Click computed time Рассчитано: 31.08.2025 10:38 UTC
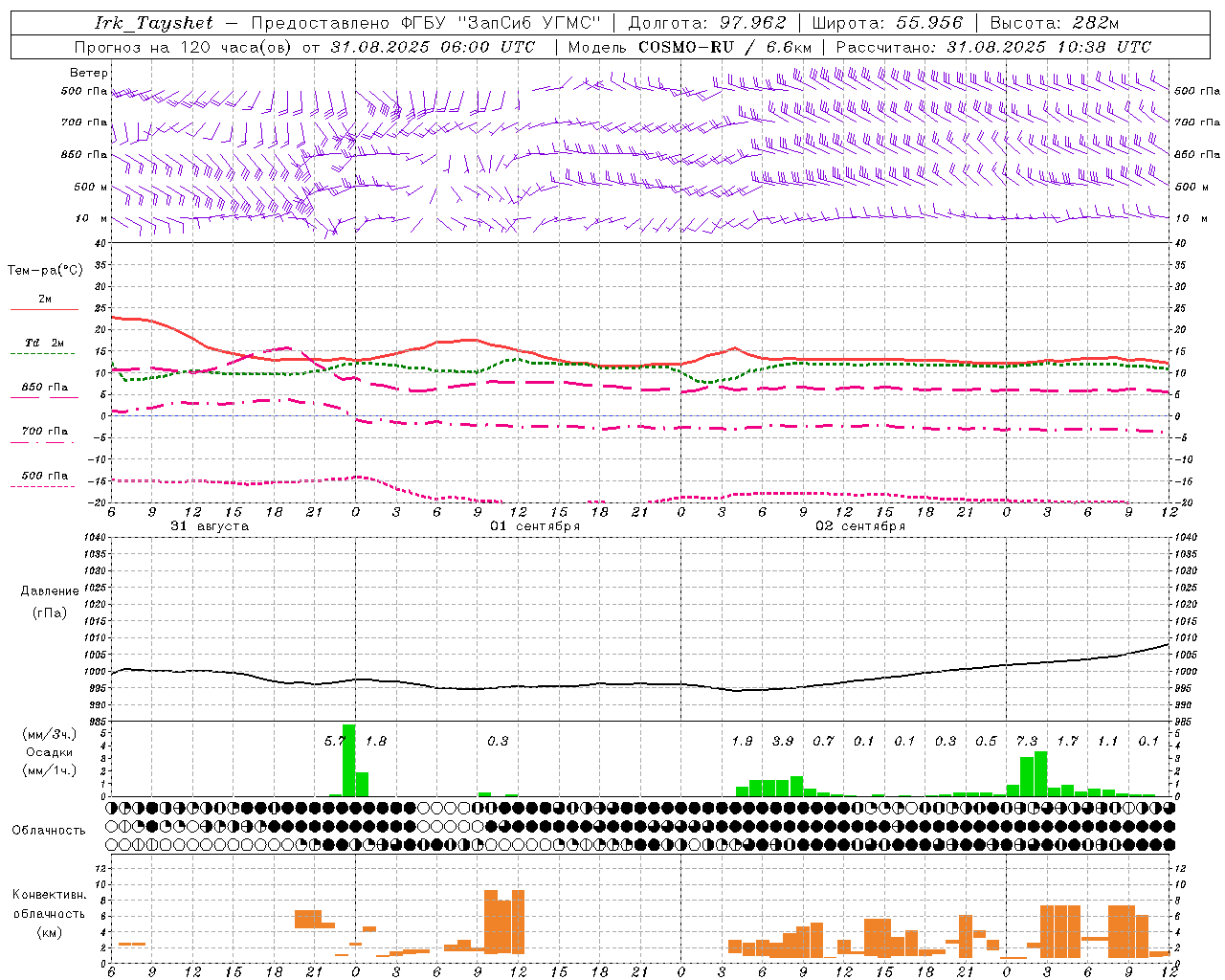Image resolution: width=1225 pixels, height=980 pixels. point(993,47)
